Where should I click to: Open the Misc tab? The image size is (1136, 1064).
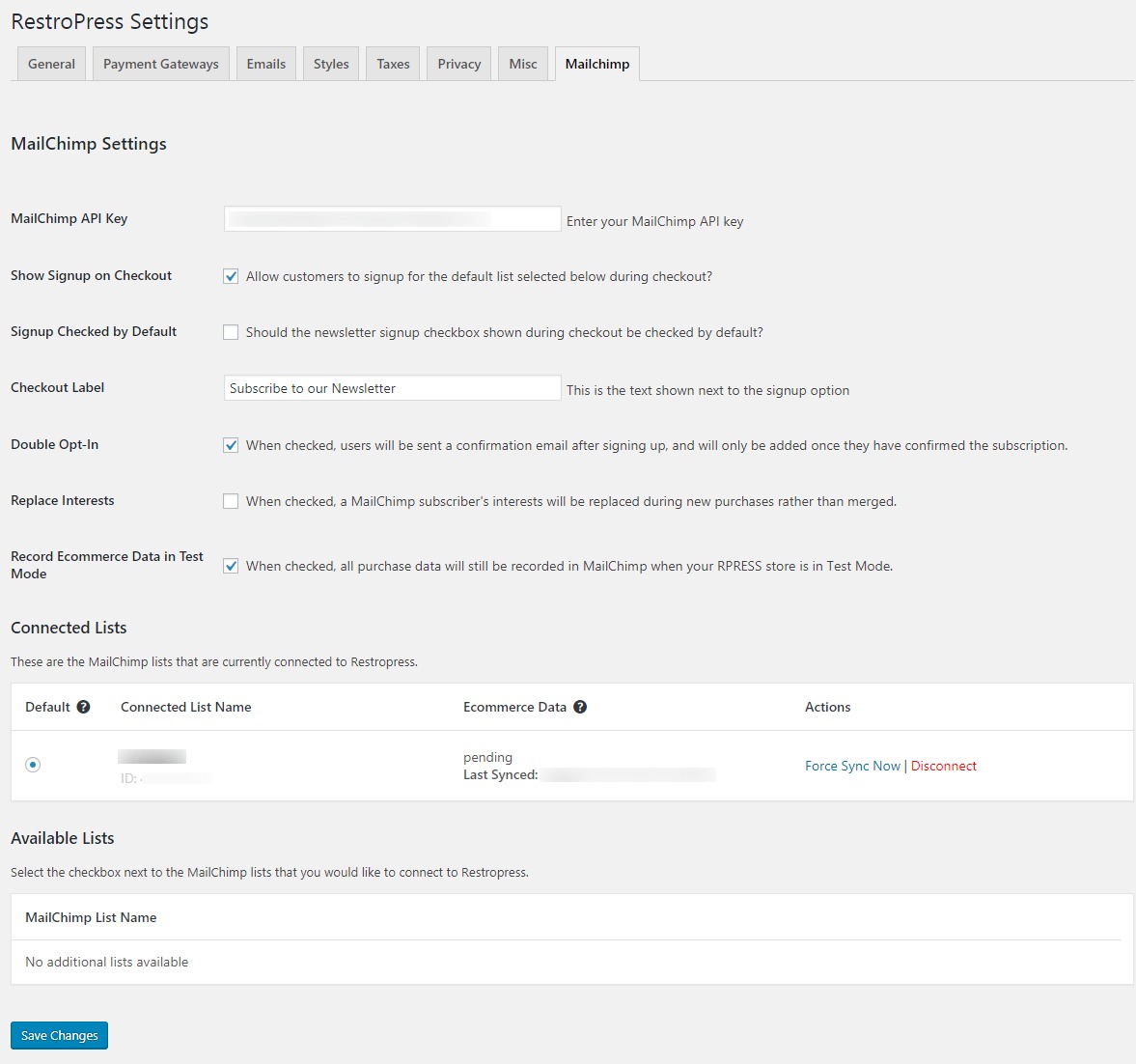(523, 64)
